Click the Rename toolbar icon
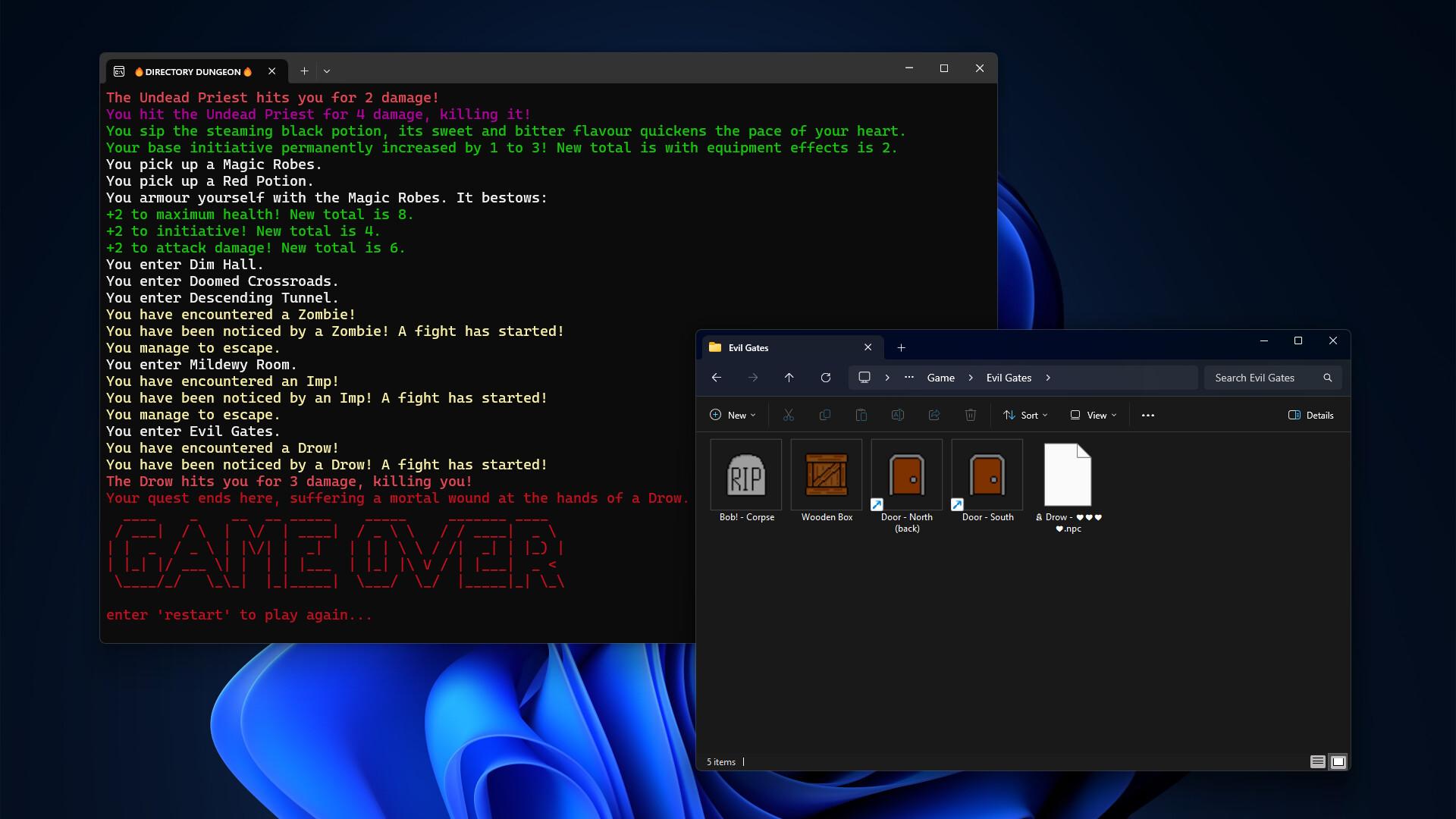Image resolution: width=1456 pixels, height=819 pixels. (x=898, y=415)
